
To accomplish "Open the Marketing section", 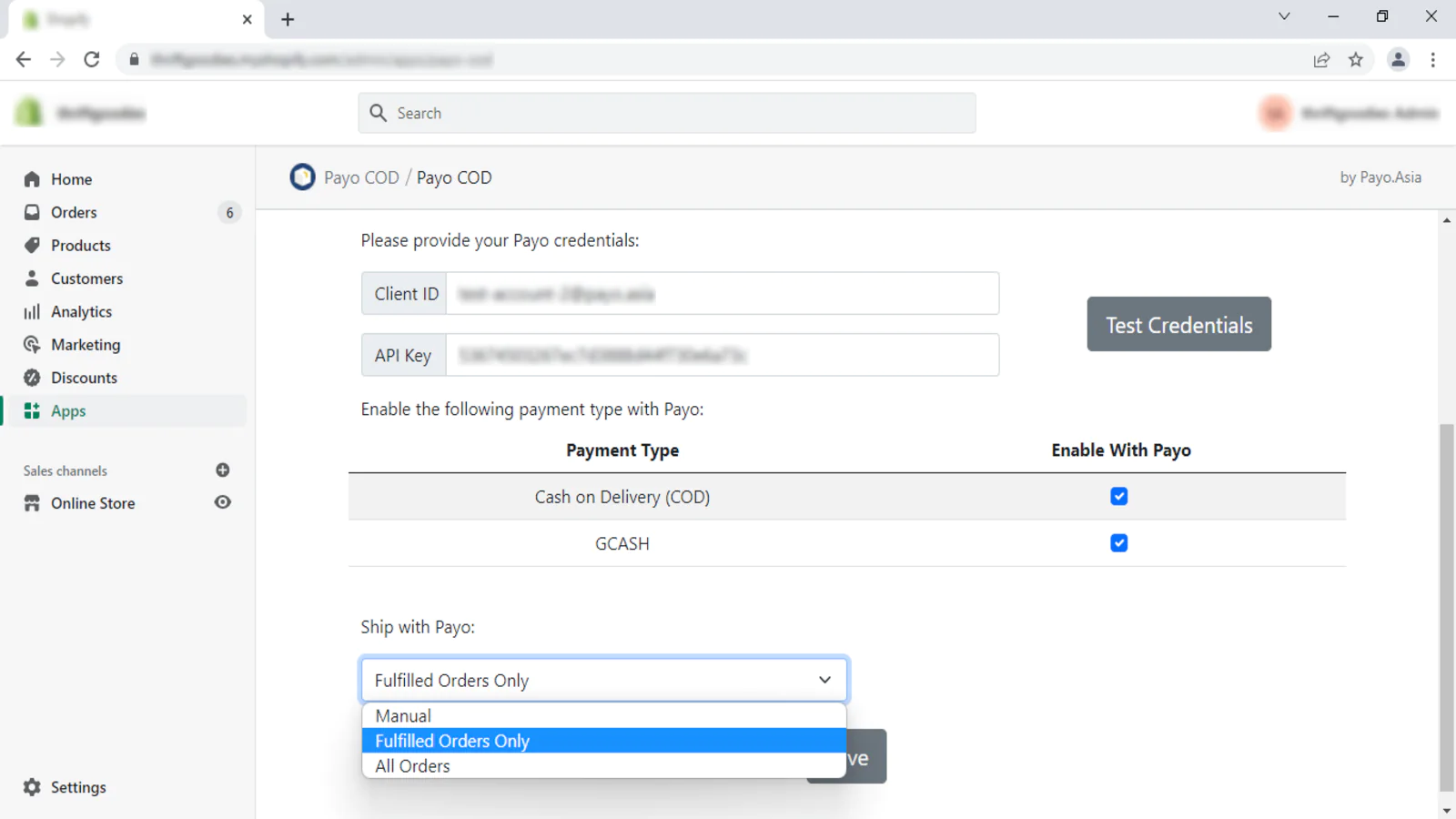I will tap(86, 345).
